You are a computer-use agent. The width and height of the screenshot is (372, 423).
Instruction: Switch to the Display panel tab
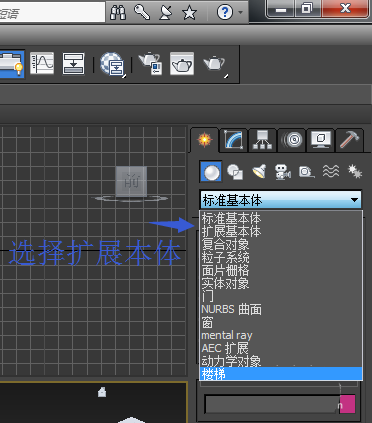[x=320, y=140]
